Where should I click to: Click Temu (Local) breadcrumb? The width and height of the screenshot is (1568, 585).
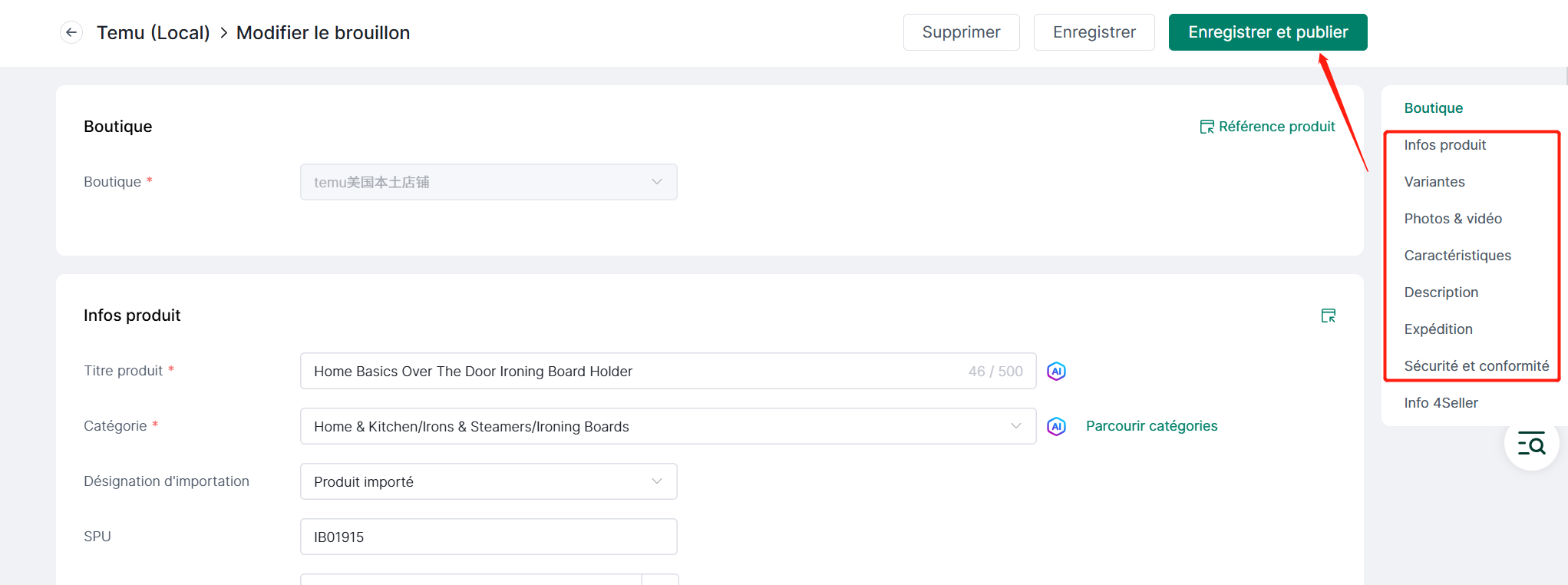coord(153,33)
